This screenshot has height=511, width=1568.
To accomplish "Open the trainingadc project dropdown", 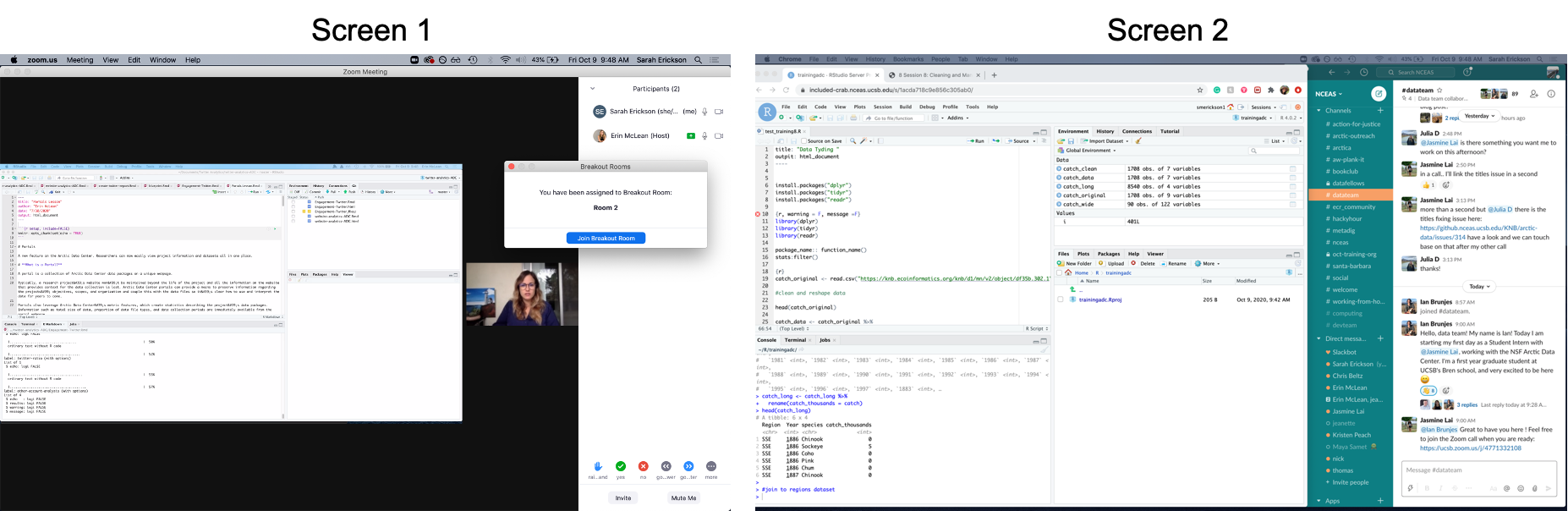I will [x=1253, y=118].
